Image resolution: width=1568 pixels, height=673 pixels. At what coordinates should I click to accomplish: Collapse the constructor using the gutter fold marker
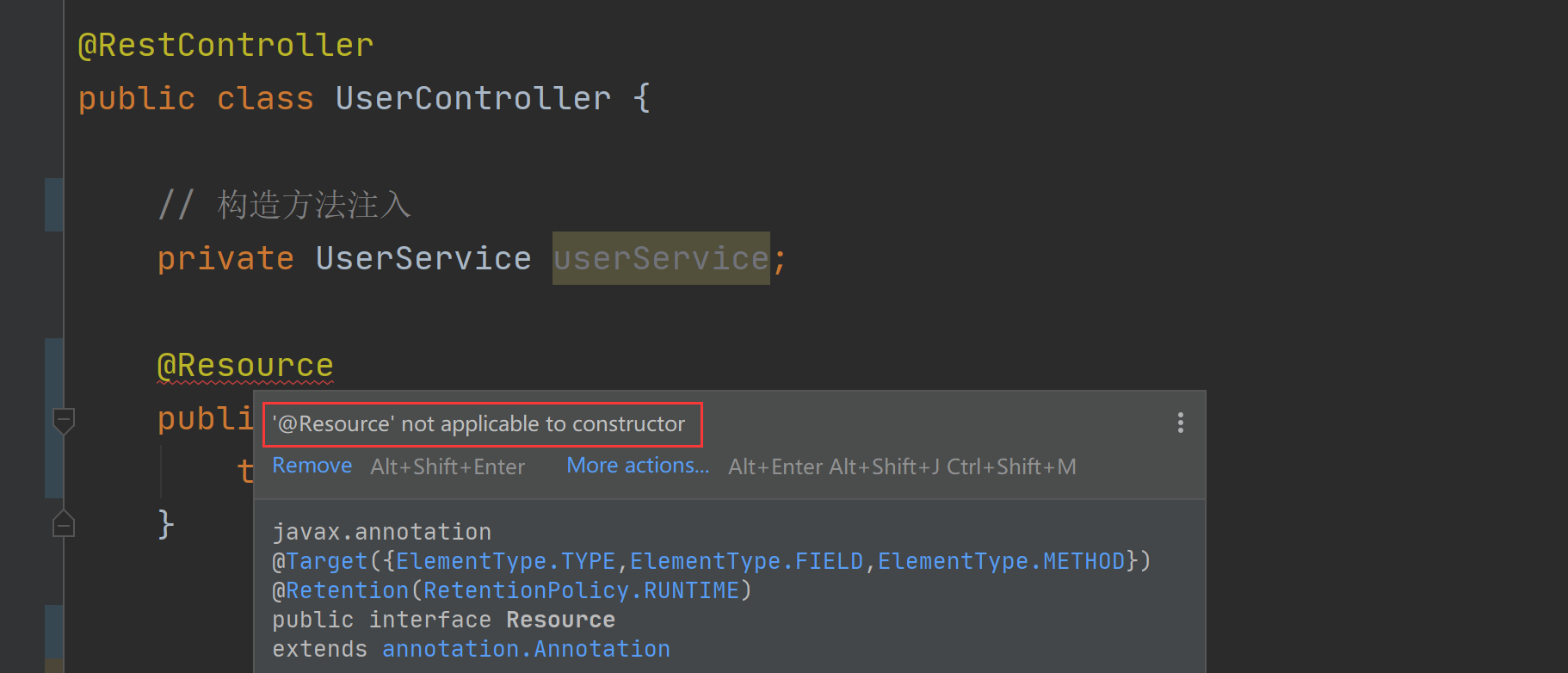point(64,420)
